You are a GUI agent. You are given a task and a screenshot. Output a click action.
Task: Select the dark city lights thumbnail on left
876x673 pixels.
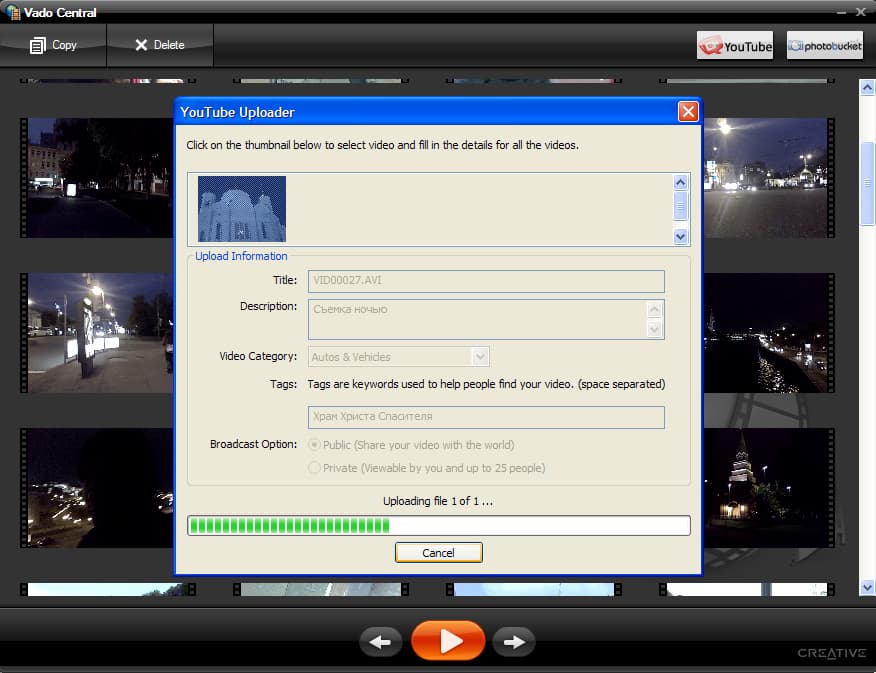[97, 488]
